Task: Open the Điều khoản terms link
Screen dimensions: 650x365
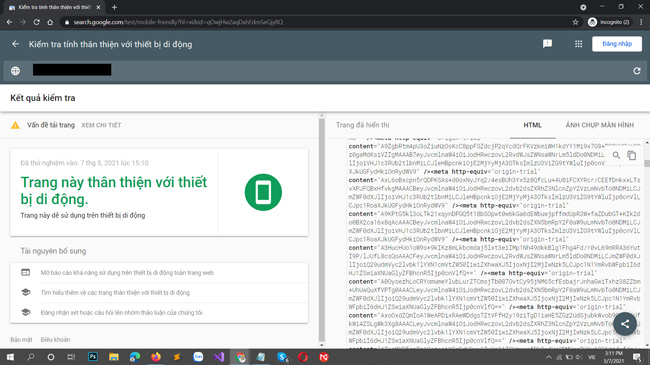Action: 55,340
